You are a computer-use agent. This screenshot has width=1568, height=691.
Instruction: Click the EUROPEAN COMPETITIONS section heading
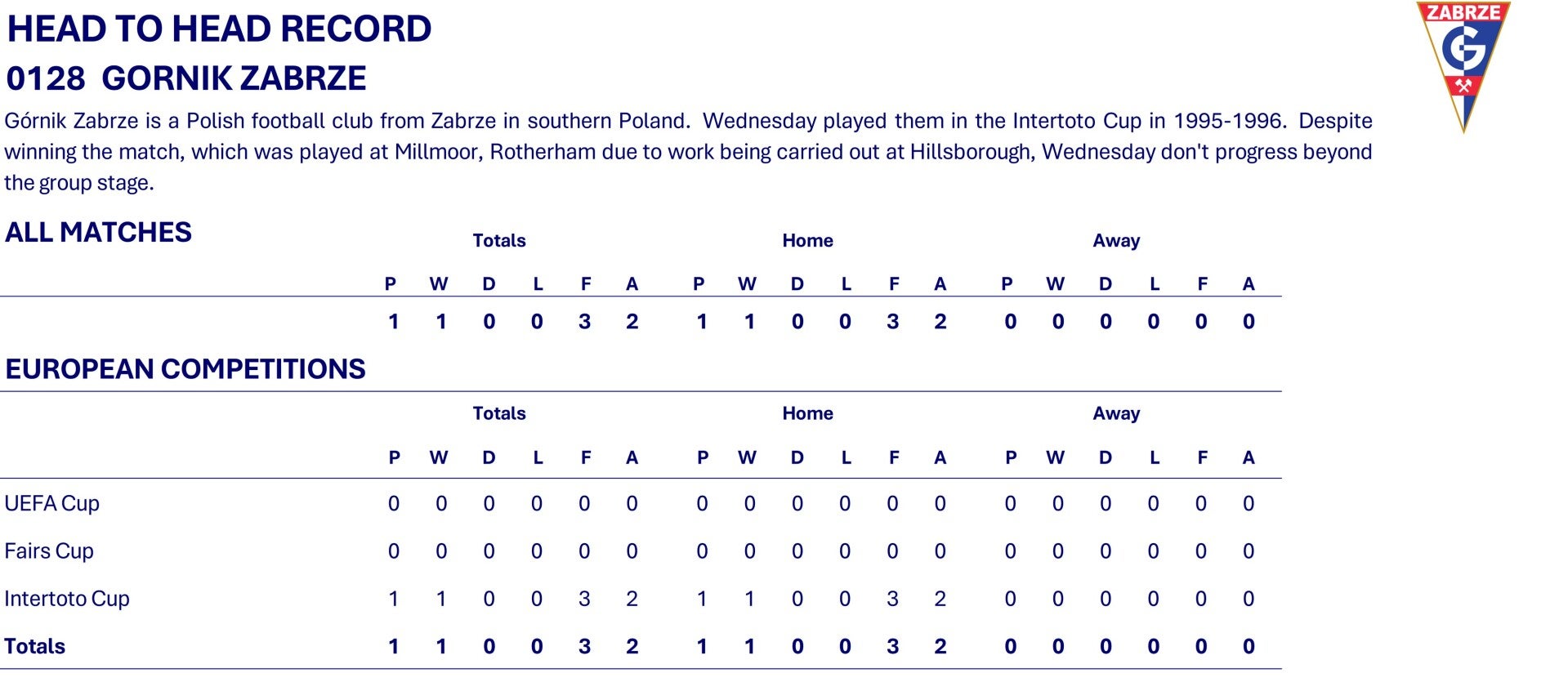point(185,369)
